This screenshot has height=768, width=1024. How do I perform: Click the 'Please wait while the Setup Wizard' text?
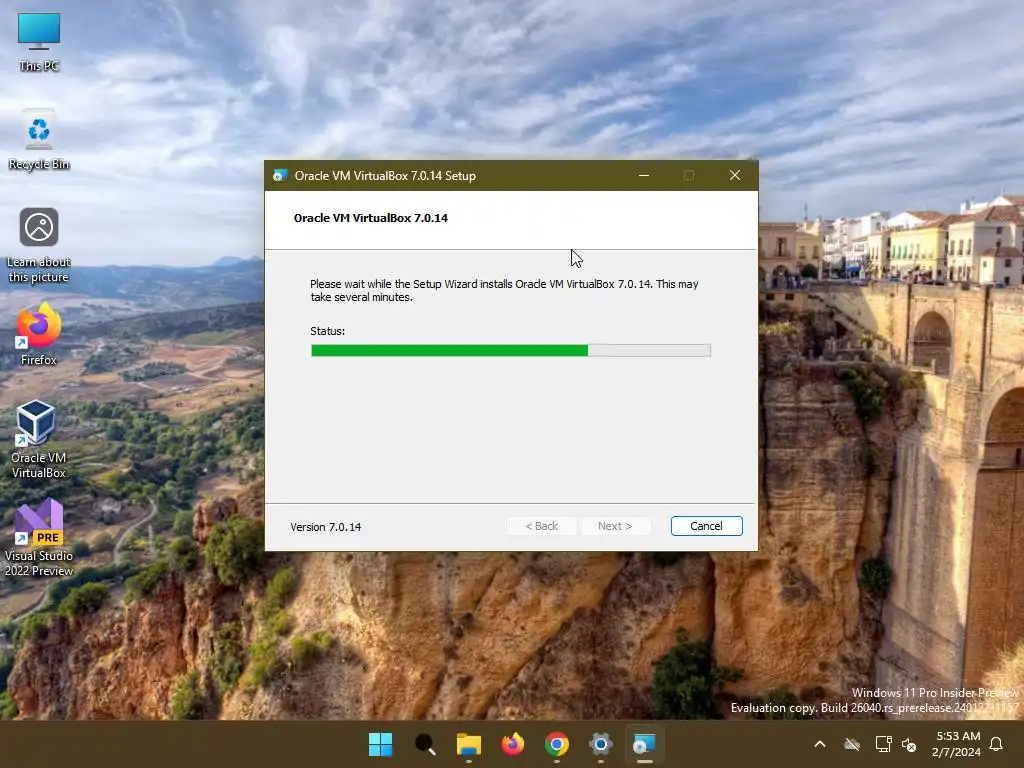coord(504,291)
